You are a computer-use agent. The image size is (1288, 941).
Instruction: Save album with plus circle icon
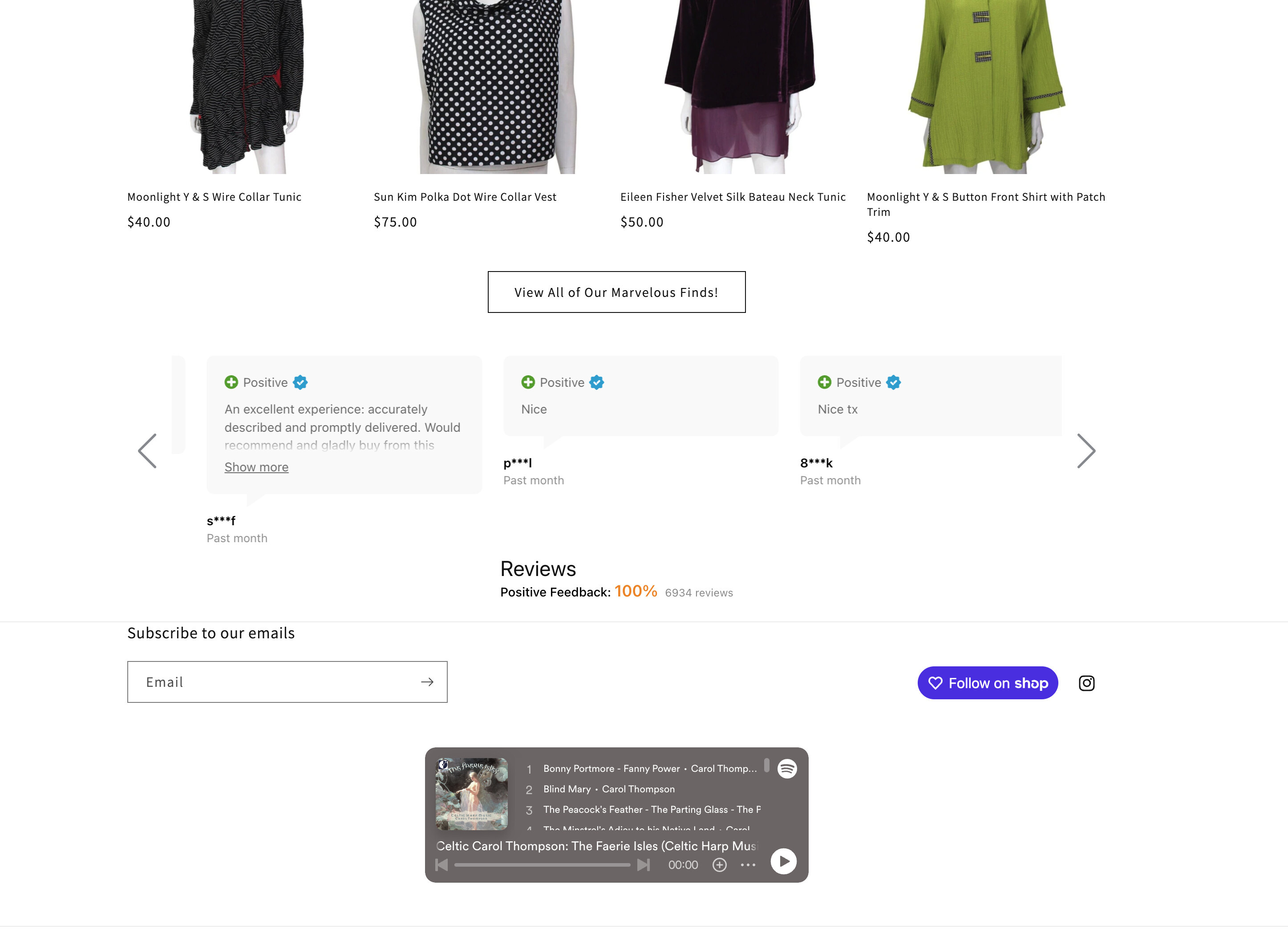720,865
